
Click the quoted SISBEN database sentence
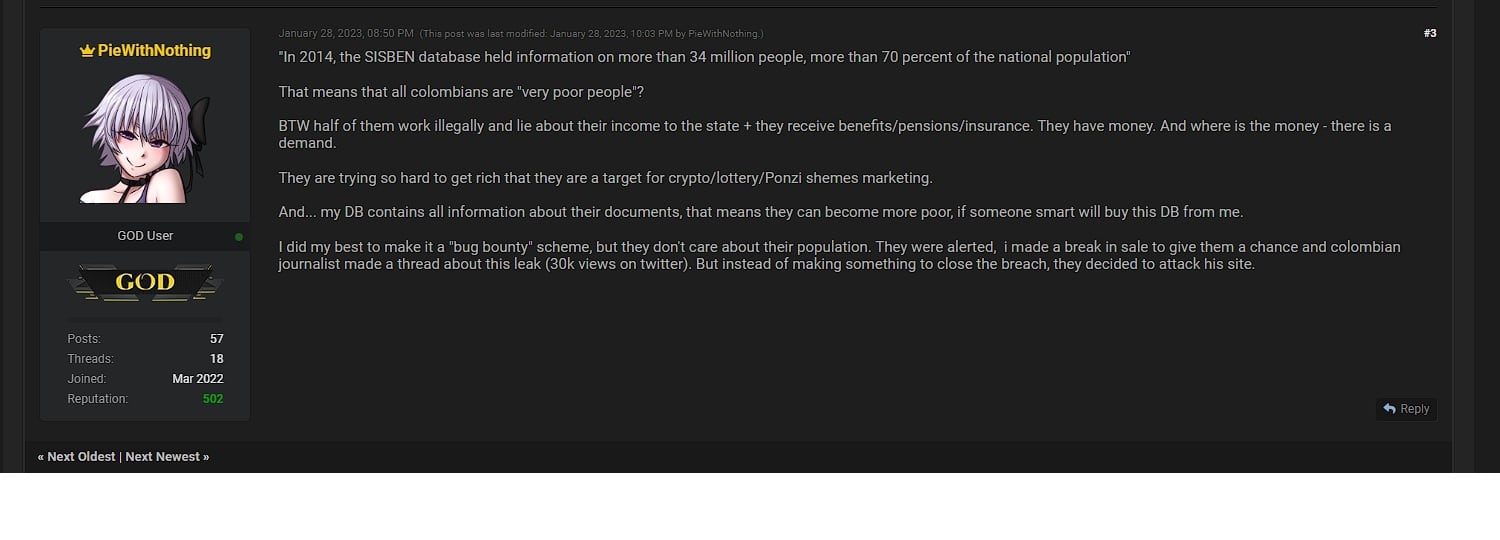pos(704,57)
